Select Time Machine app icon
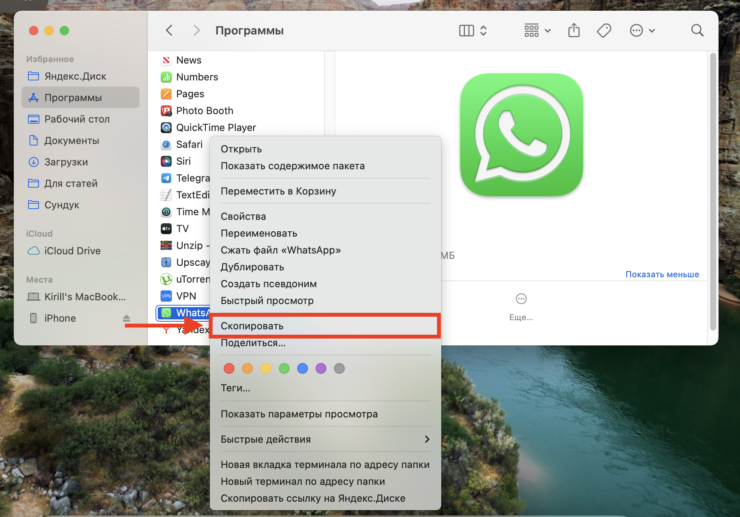This screenshot has width=740, height=517. click(166, 212)
